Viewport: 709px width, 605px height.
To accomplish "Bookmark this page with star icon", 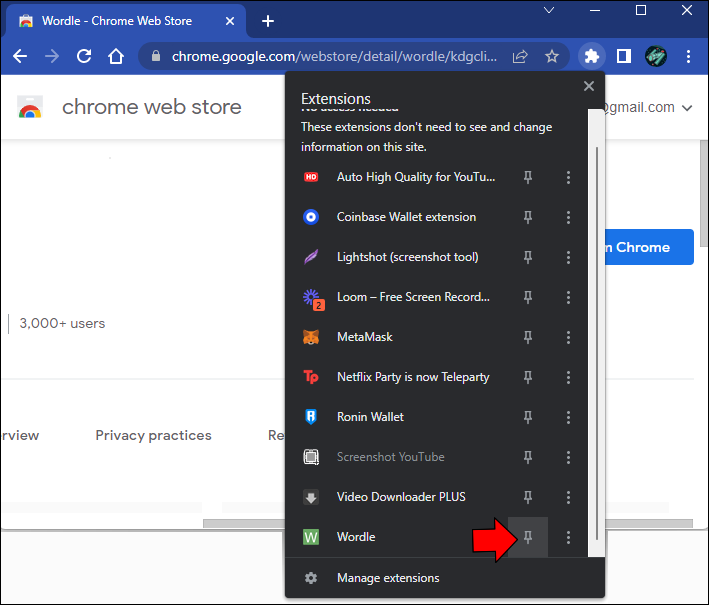I will tap(552, 56).
